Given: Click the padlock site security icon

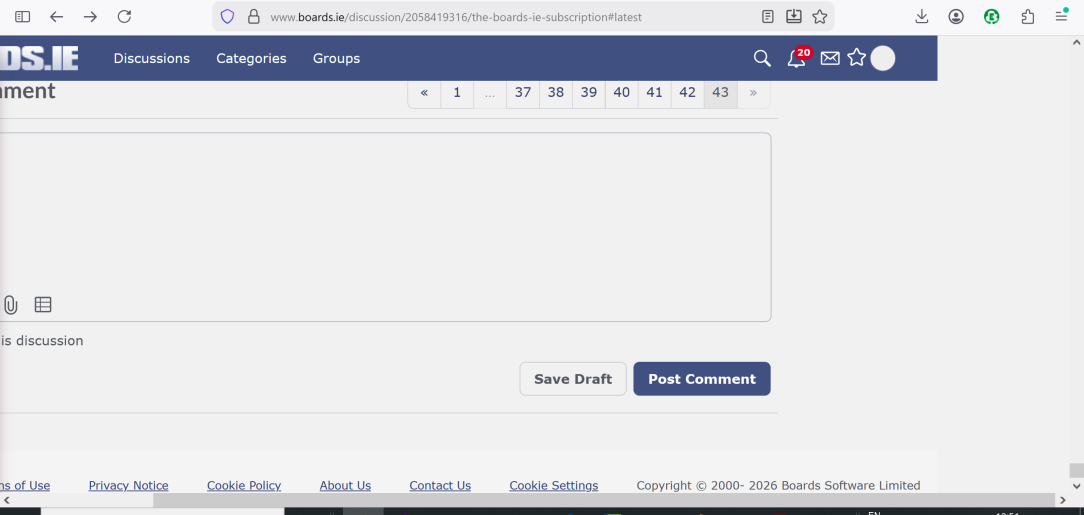Looking at the screenshot, I should point(253,17).
